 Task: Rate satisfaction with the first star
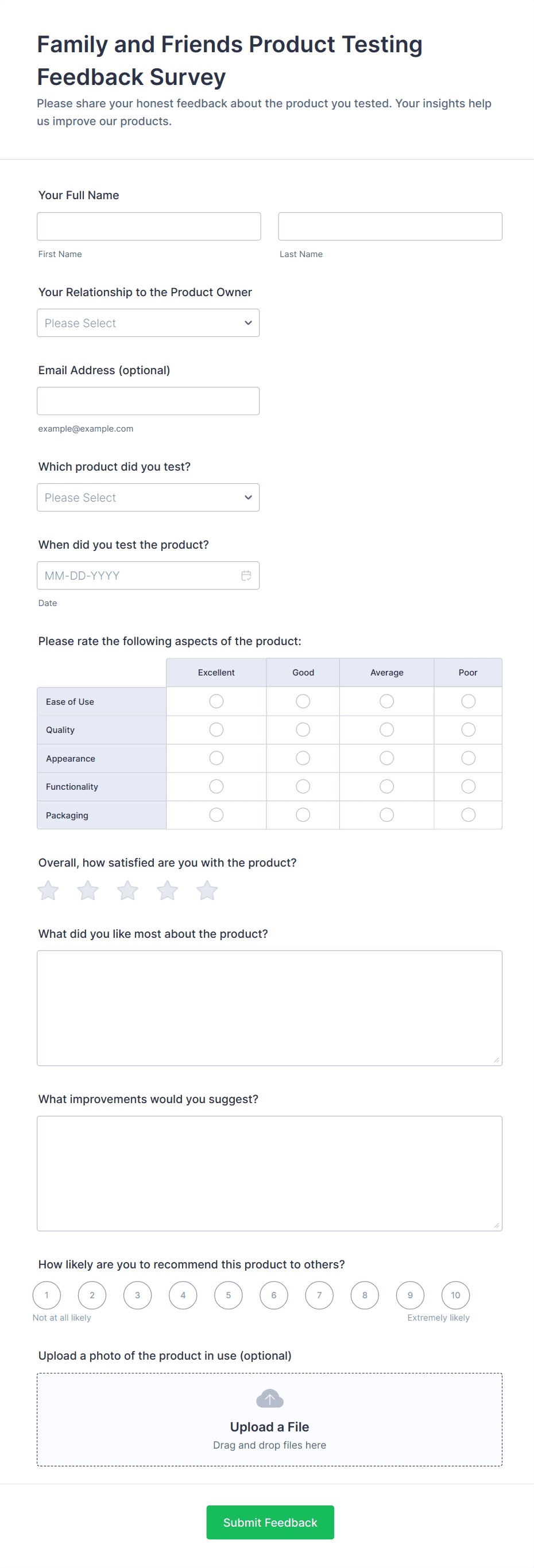point(48,891)
